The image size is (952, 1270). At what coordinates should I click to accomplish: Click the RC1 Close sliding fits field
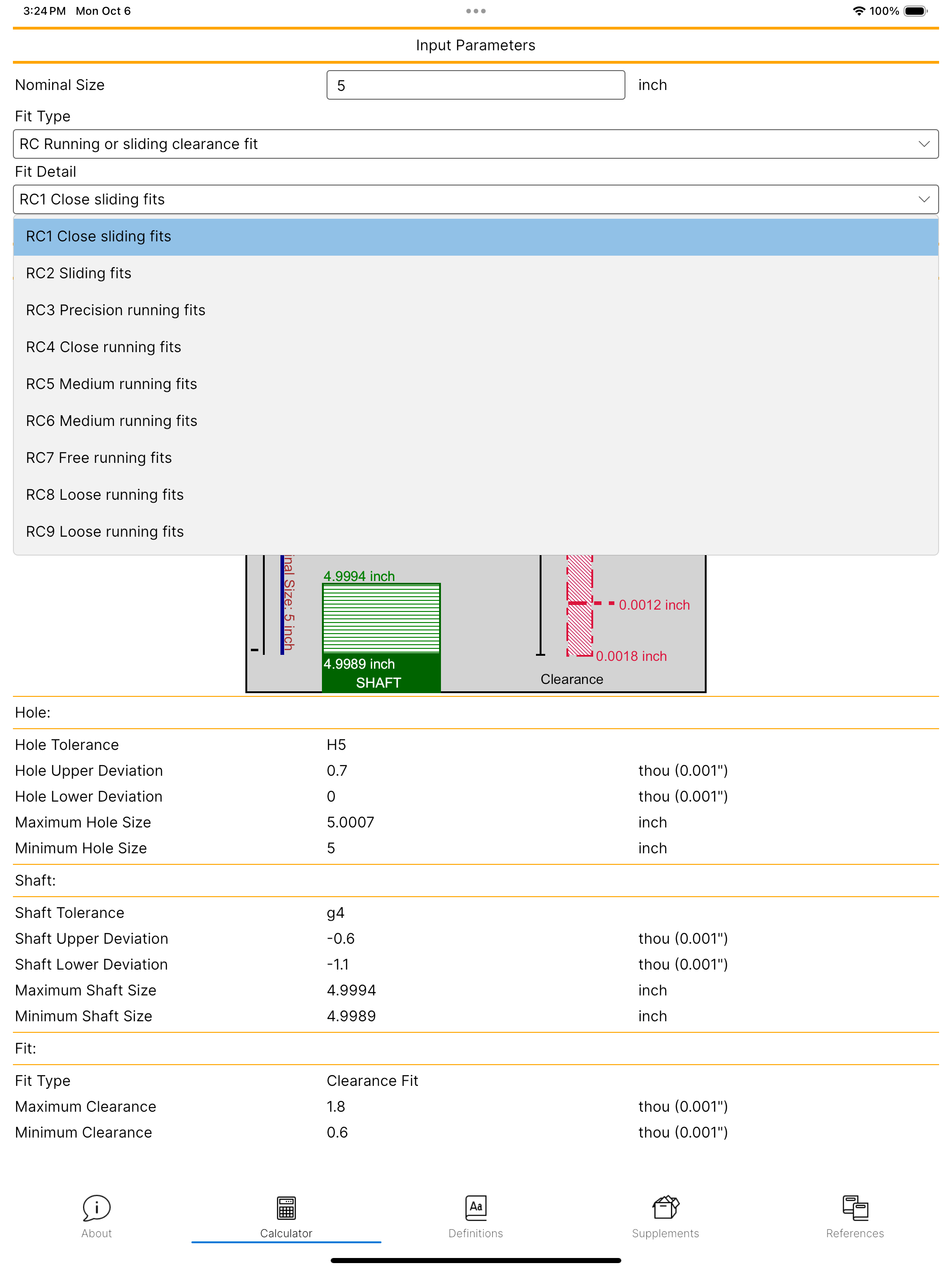click(476, 199)
